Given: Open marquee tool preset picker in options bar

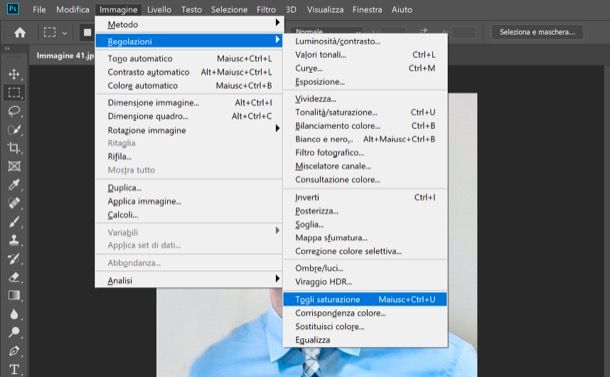Looking at the screenshot, I should click(55, 33).
